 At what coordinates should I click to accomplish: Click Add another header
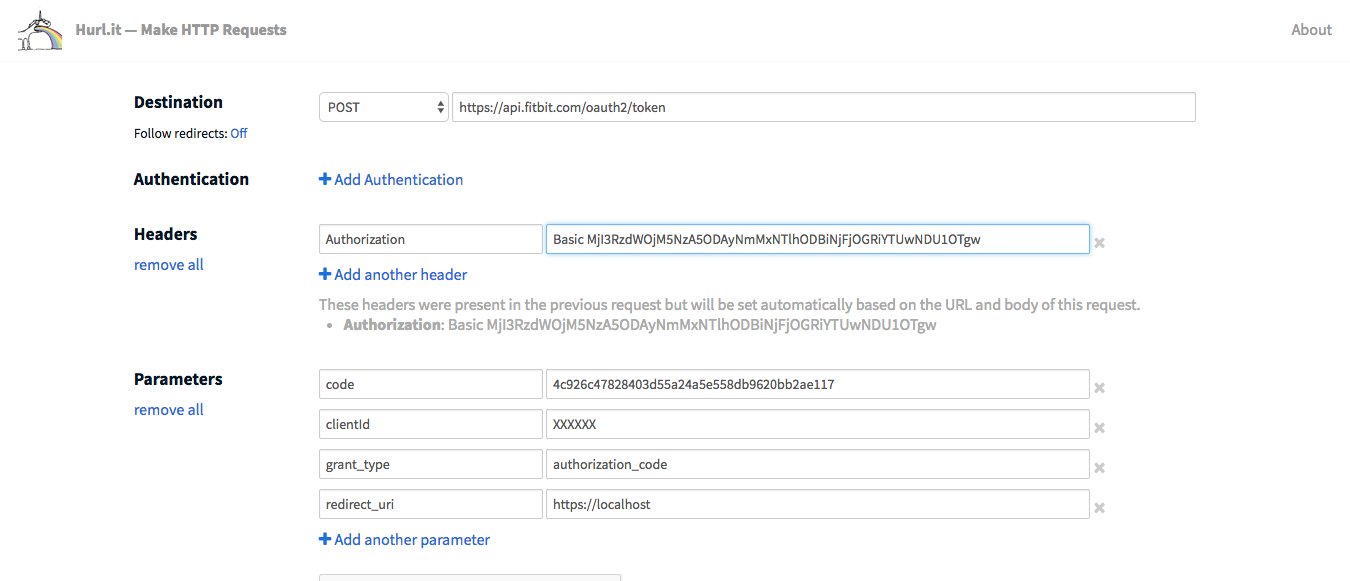click(393, 275)
